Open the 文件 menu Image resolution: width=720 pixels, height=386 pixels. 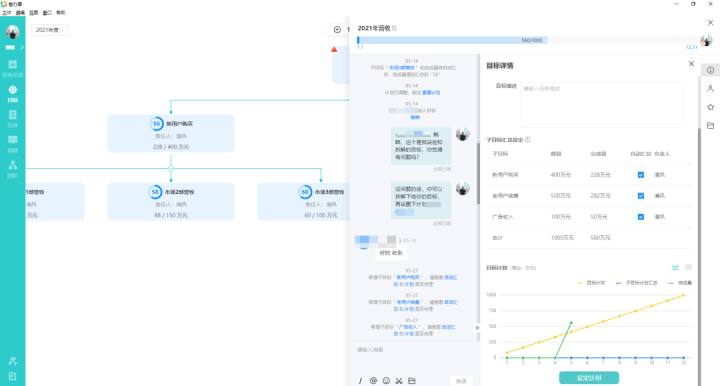(6, 13)
